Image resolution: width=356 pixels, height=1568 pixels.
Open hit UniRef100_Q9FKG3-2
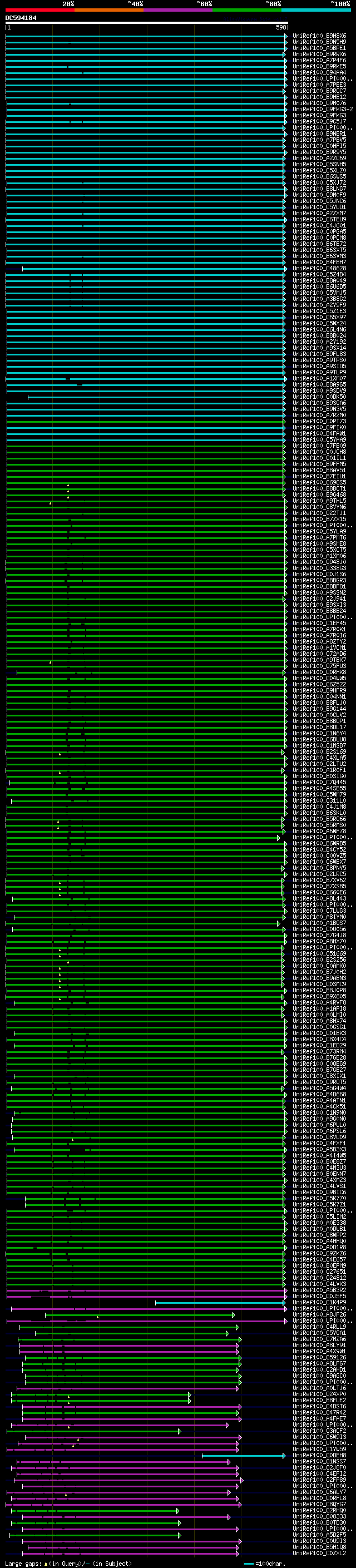click(323, 110)
